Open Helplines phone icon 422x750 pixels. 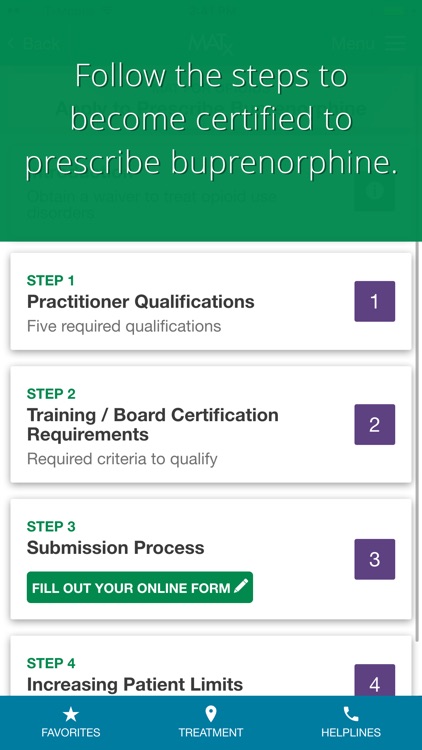351,715
